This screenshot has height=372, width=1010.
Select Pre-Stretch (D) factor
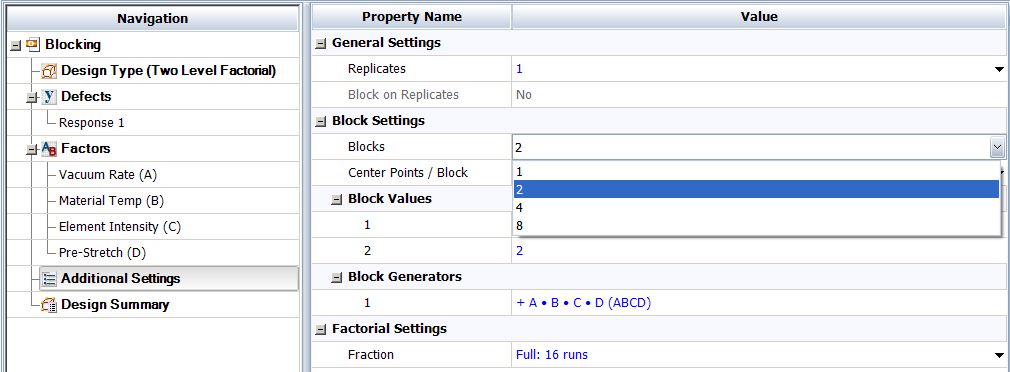click(102, 253)
